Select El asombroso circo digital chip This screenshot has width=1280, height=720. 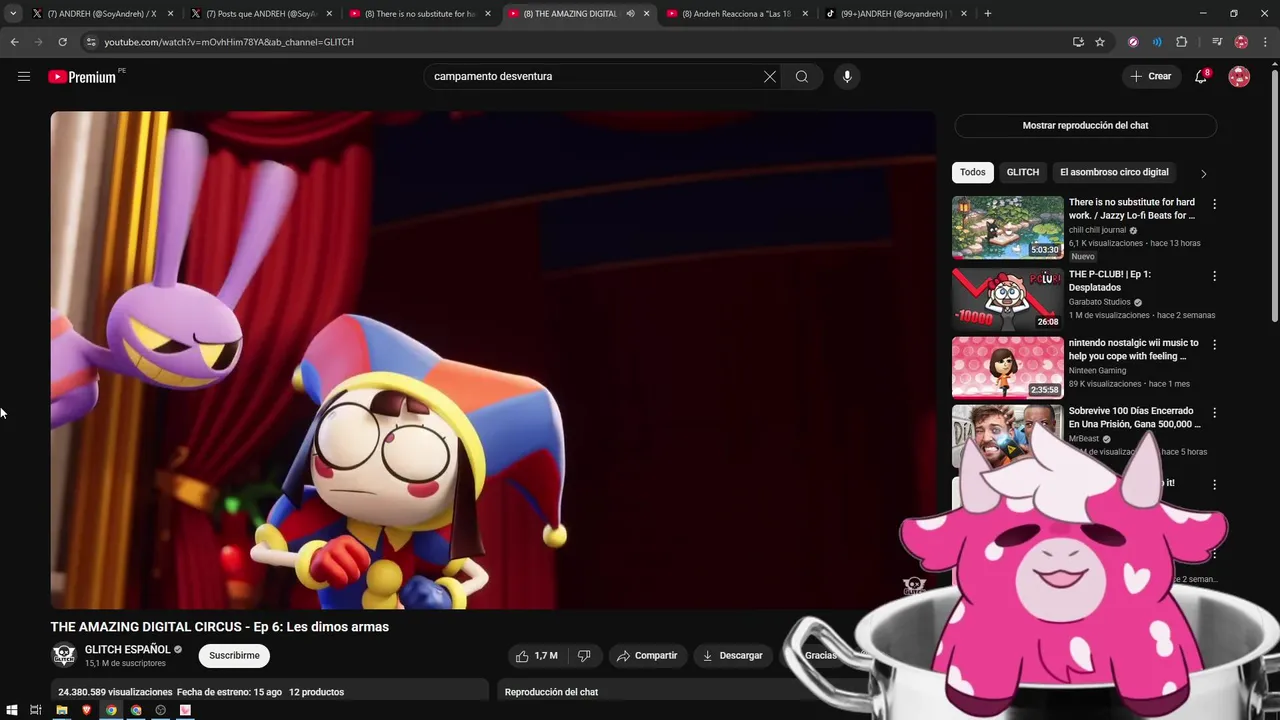click(x=1114, y=172)
